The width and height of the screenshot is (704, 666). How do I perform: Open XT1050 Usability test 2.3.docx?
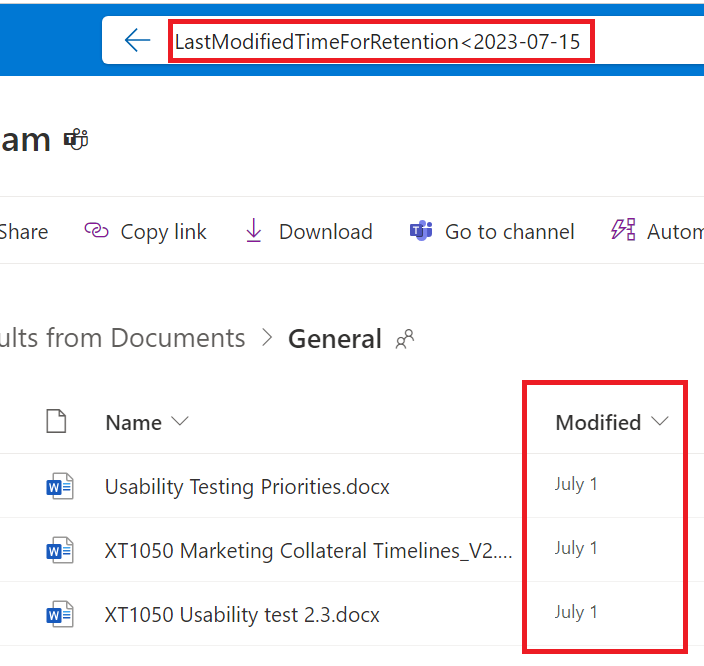[x=242, y=614]
